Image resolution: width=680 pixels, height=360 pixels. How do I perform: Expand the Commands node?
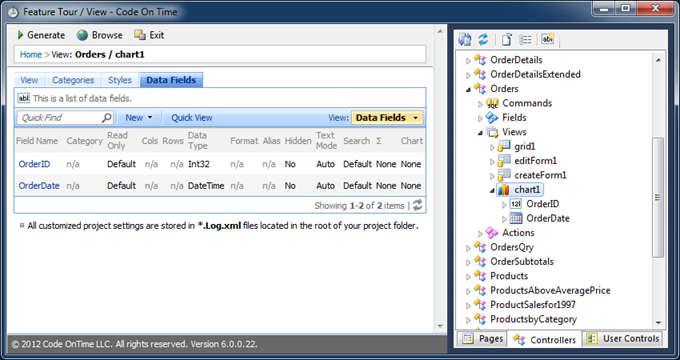[480, 104]
